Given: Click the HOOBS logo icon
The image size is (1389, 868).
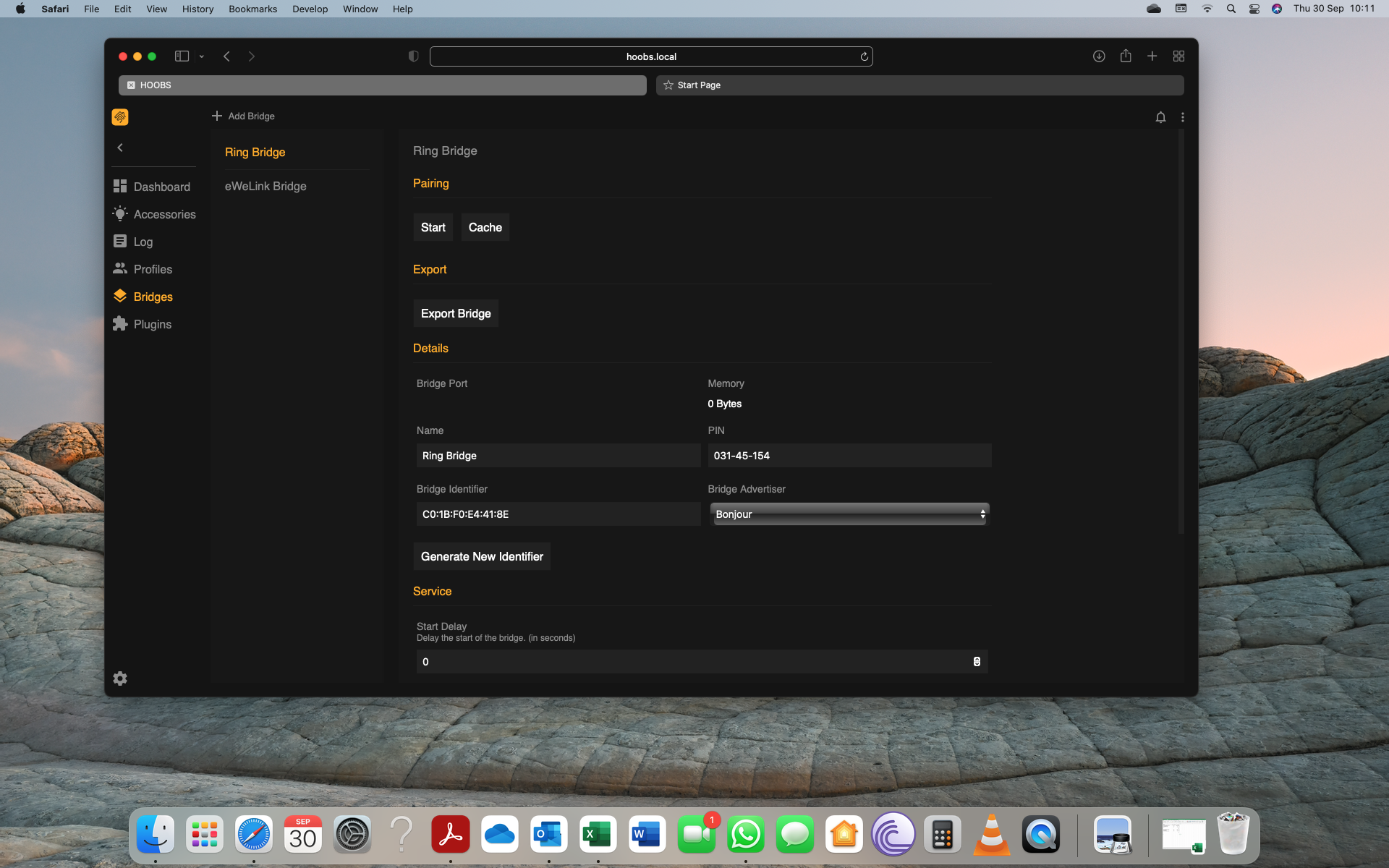Looking at the screenshot, I should [x=119, y=116].
